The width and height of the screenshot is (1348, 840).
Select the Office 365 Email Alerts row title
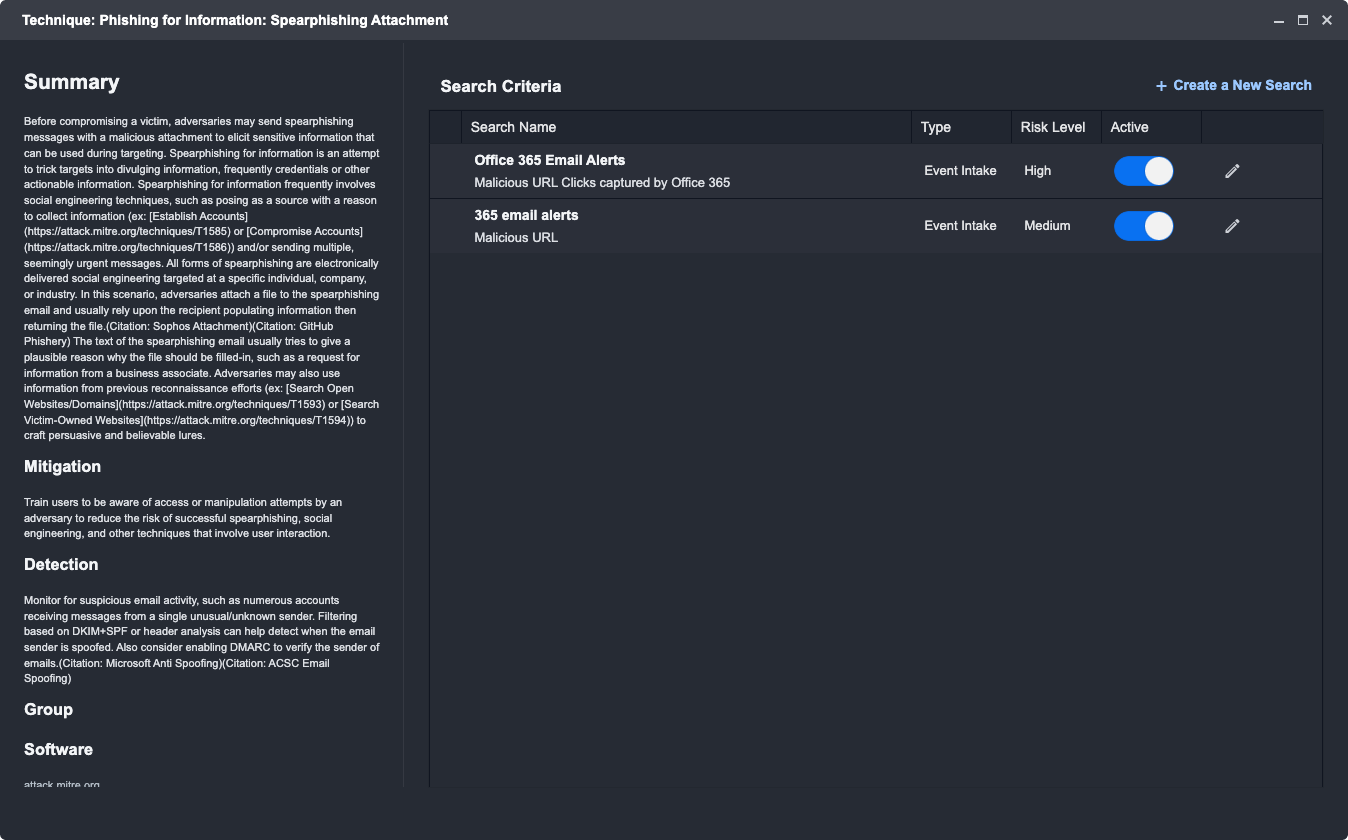click(549, 160)
